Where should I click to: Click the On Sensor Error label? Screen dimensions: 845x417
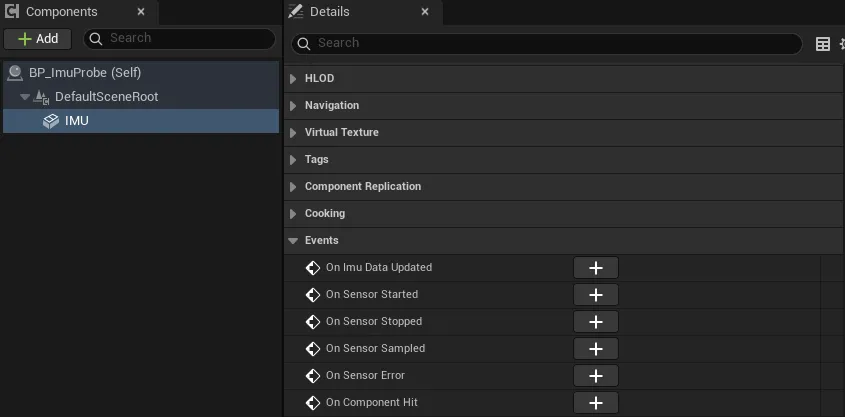pyautogui.click(x=365, y=375)
